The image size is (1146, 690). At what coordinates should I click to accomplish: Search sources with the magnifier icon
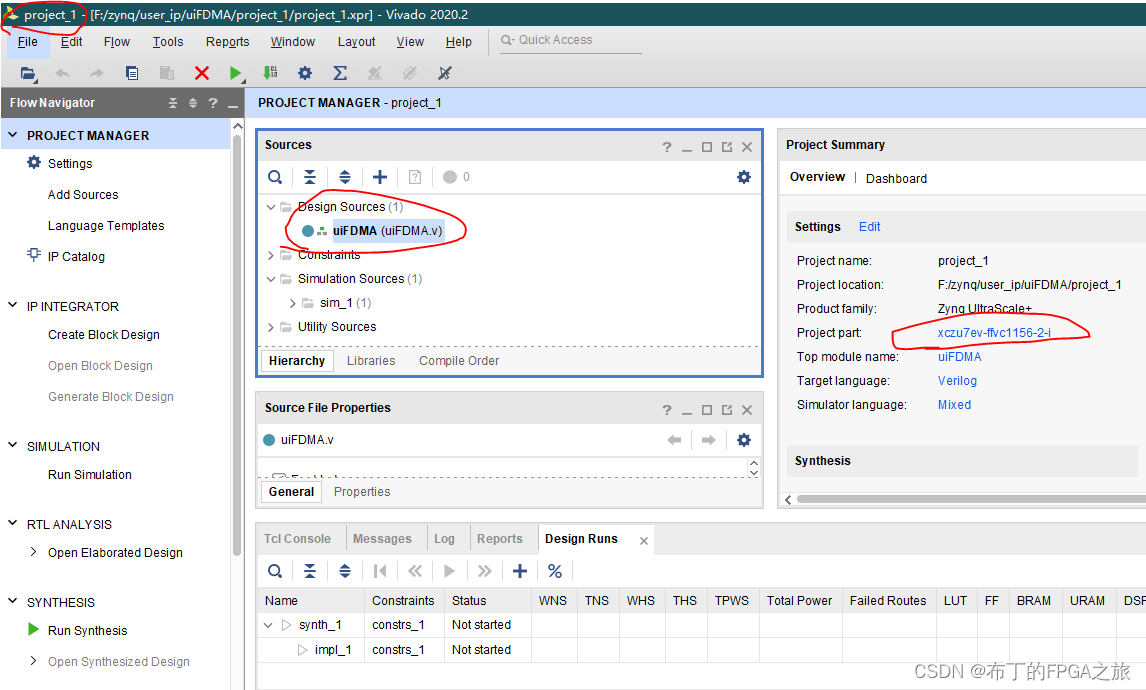coord(275,177)
